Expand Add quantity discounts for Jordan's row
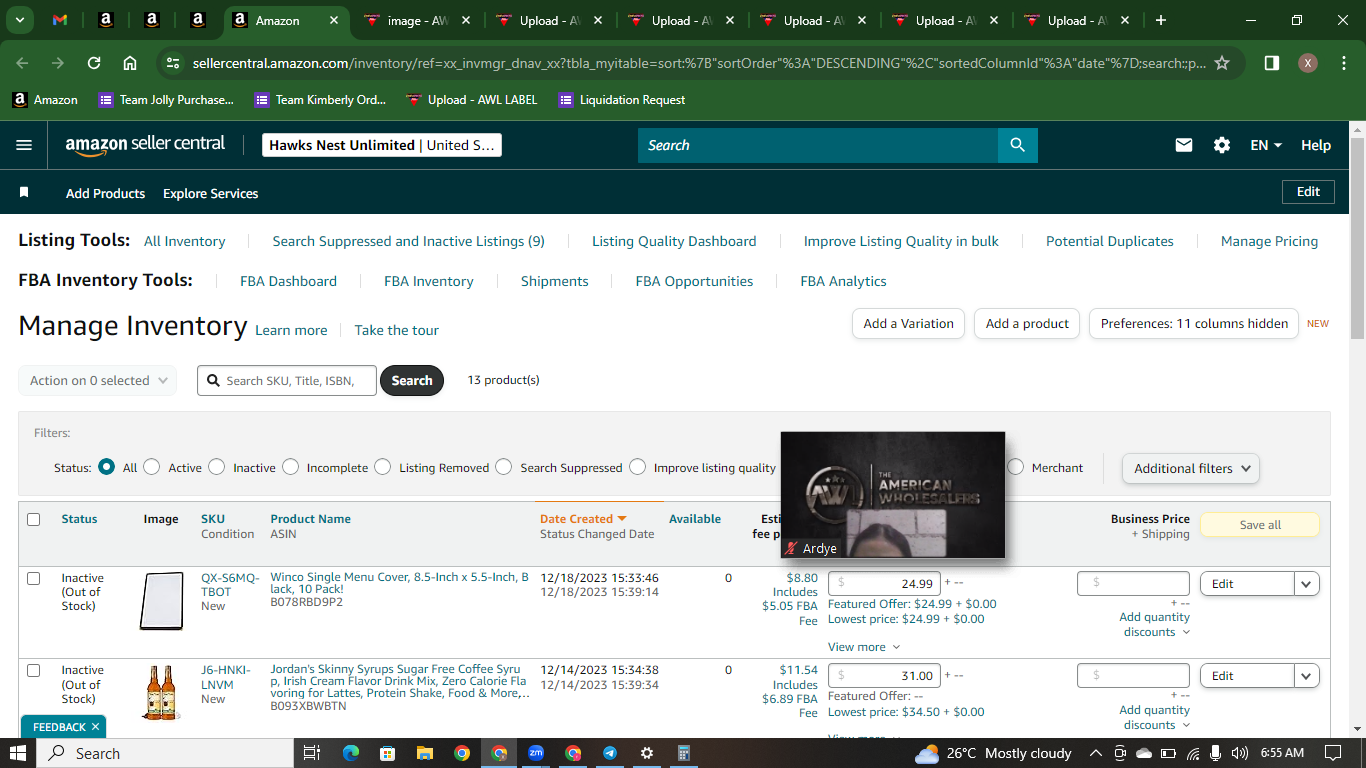Viewport: 1366px width, 768px height. (1155, 718)
